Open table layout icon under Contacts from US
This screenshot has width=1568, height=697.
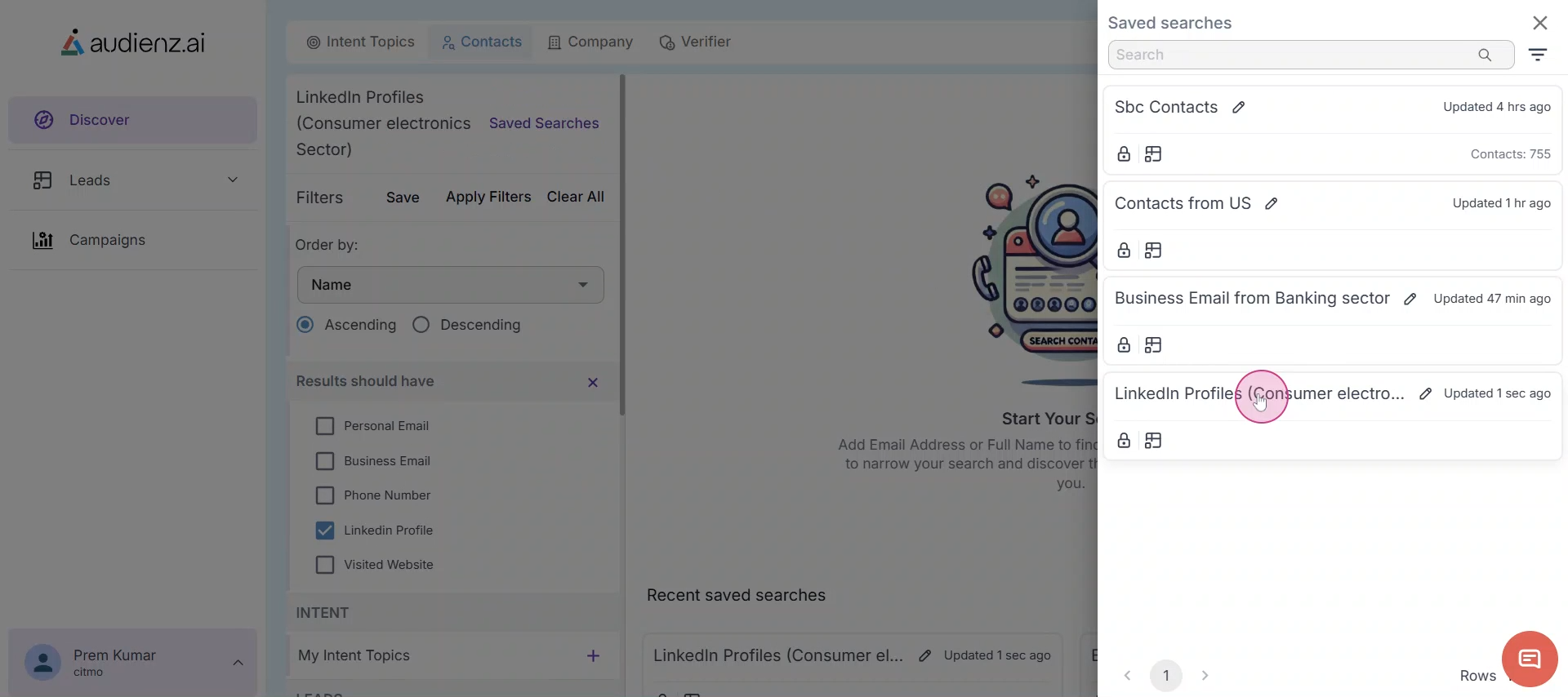pyautogui.click(x=1153, y=251)
